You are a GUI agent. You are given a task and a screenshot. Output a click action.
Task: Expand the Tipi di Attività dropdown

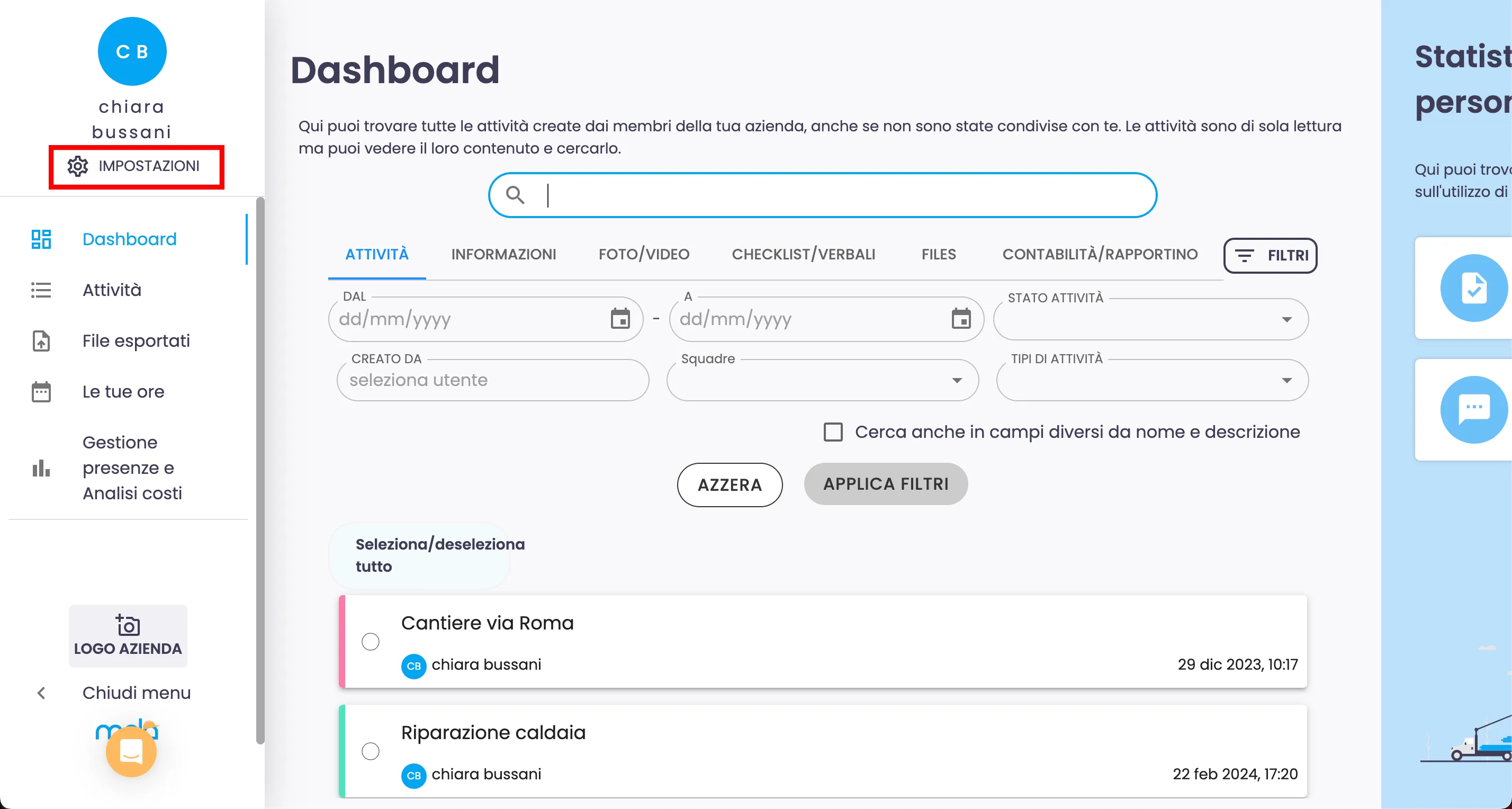pos(1286,381)
